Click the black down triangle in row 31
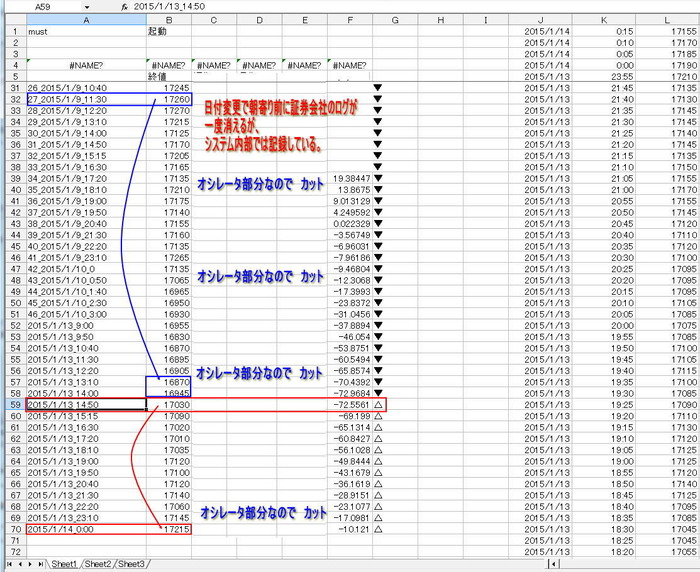The width and height of the screenshot is (700, 572). (378, 88)
